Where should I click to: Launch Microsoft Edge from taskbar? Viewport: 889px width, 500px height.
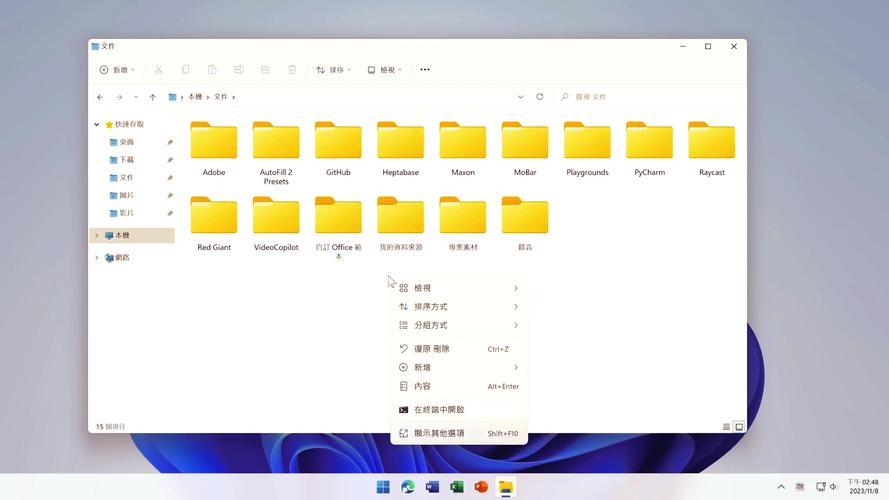click(x=408, y=487)
